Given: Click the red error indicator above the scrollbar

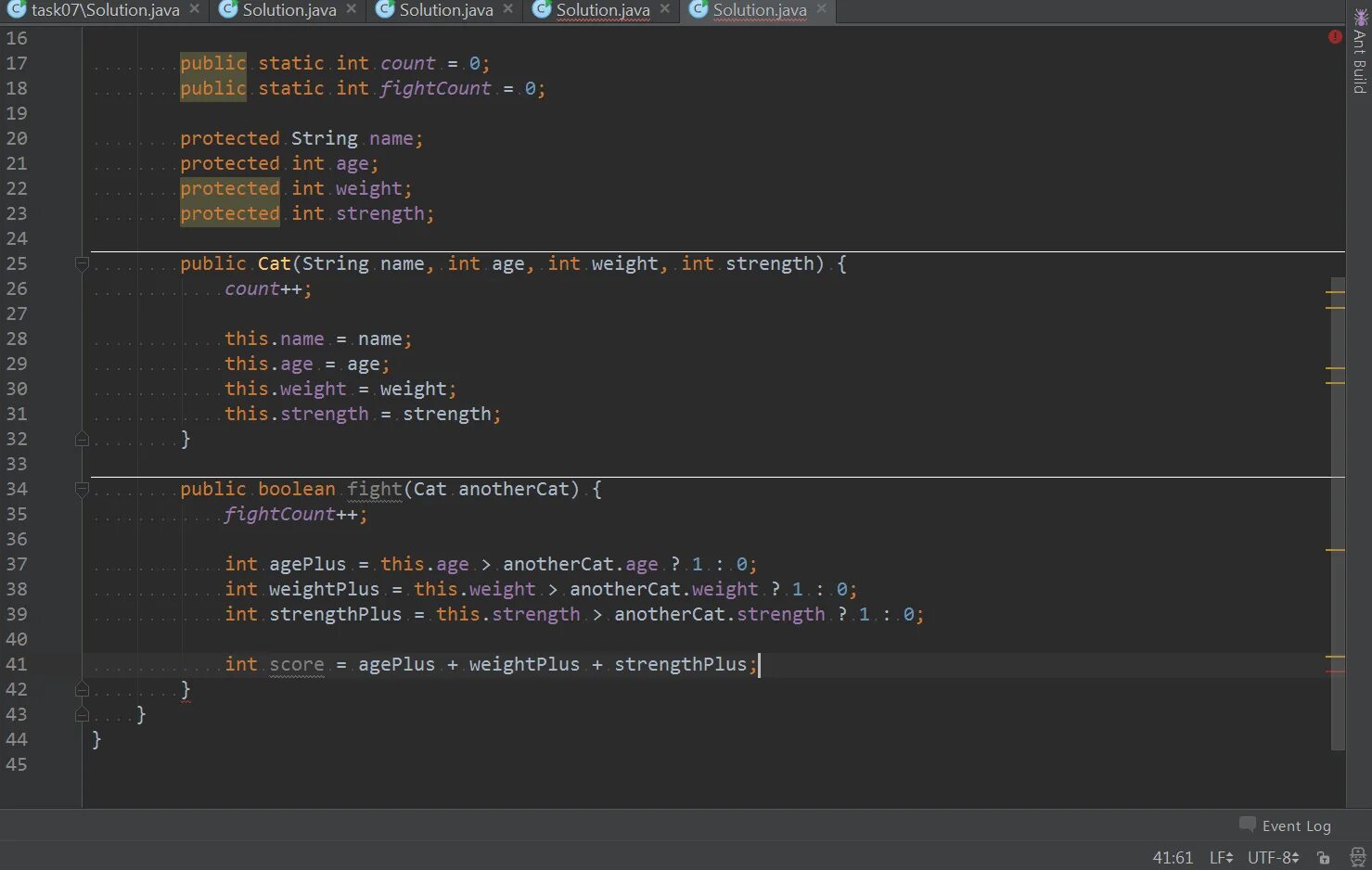Looking at the screenshot, I should pos(1334,37).
